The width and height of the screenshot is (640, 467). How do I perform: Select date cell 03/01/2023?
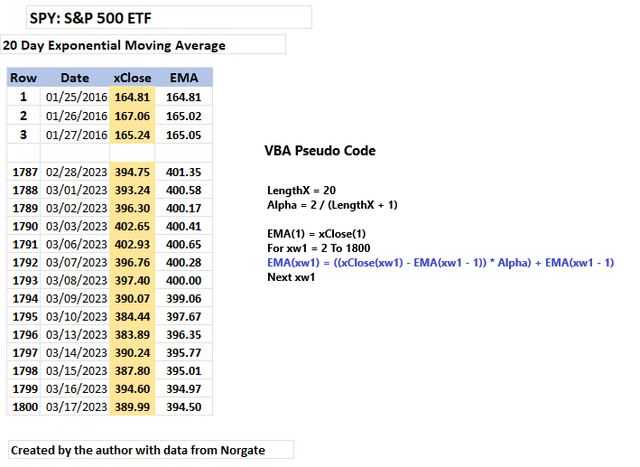point(75,190)
